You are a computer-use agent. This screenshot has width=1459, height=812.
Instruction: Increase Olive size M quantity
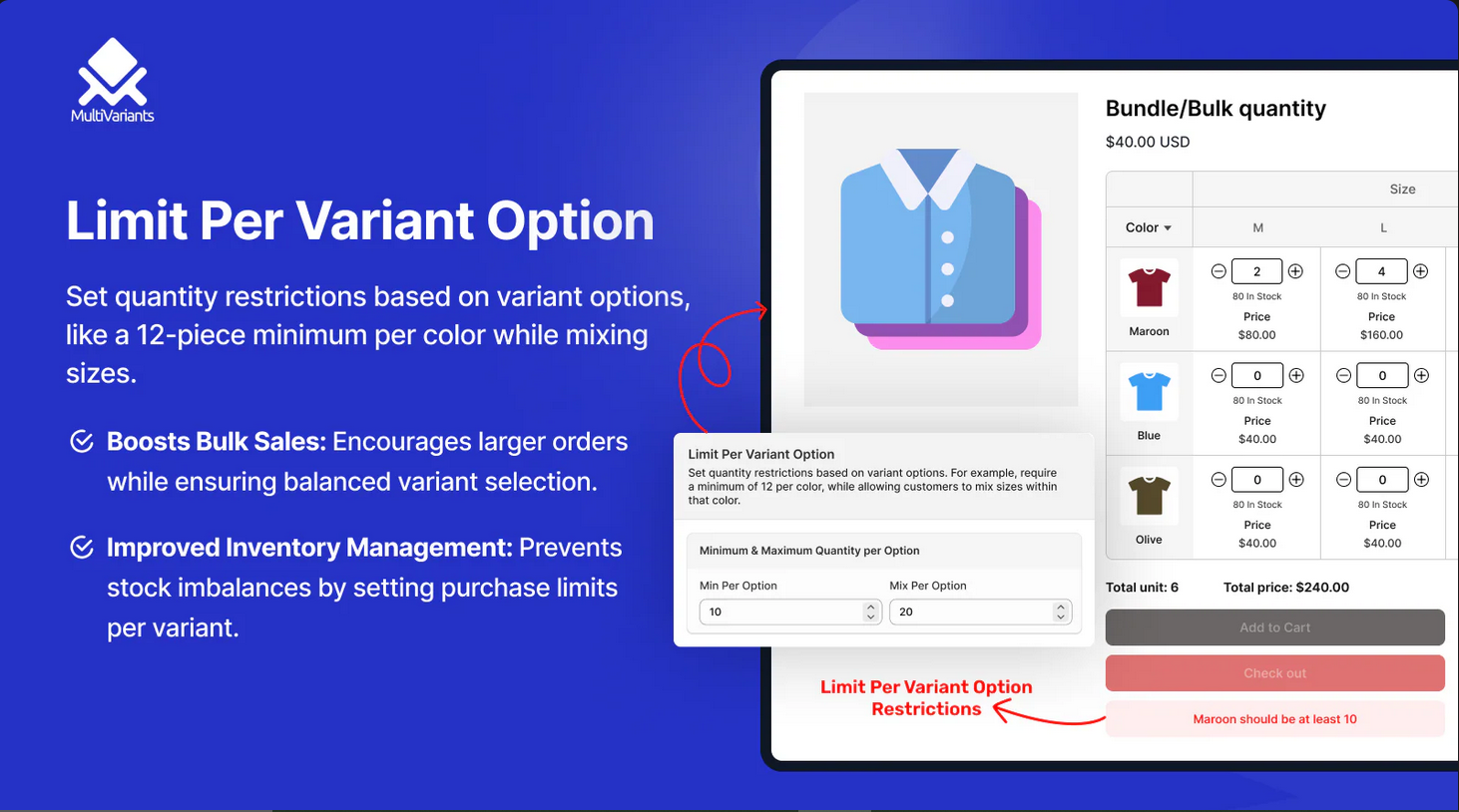click(1296, 480)
